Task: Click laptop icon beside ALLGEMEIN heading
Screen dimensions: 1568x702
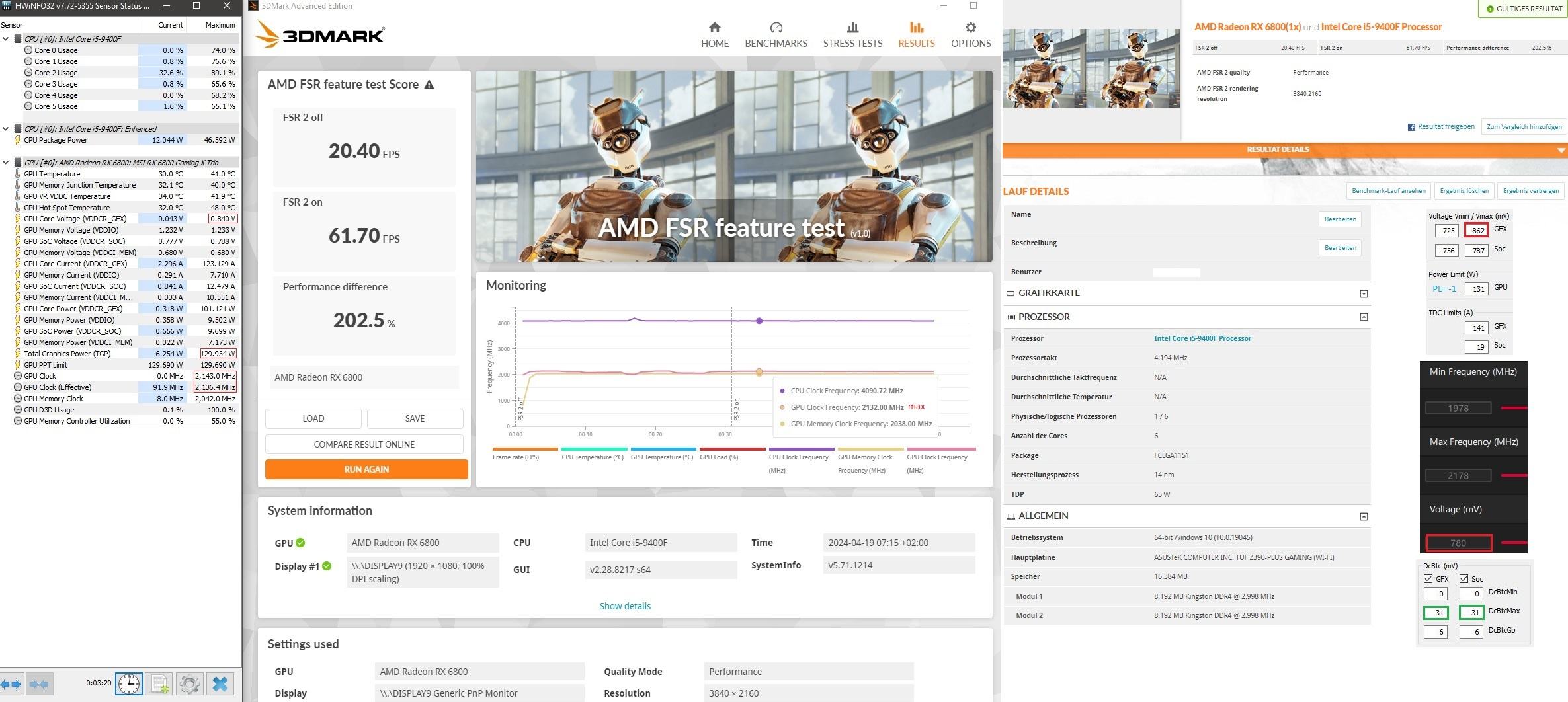Action: click(1011, 516)
